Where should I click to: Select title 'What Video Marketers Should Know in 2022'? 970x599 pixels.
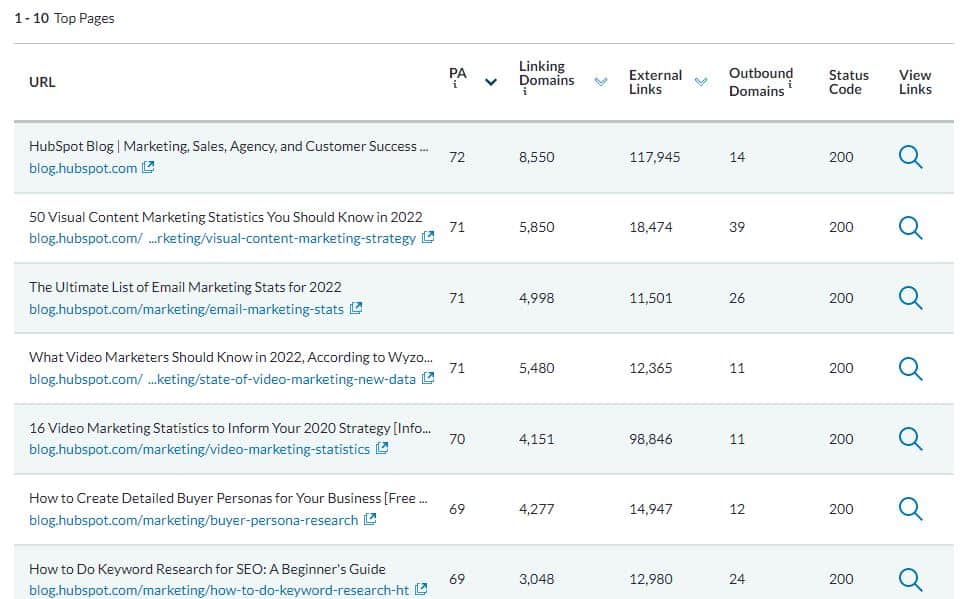click(231, 358)
